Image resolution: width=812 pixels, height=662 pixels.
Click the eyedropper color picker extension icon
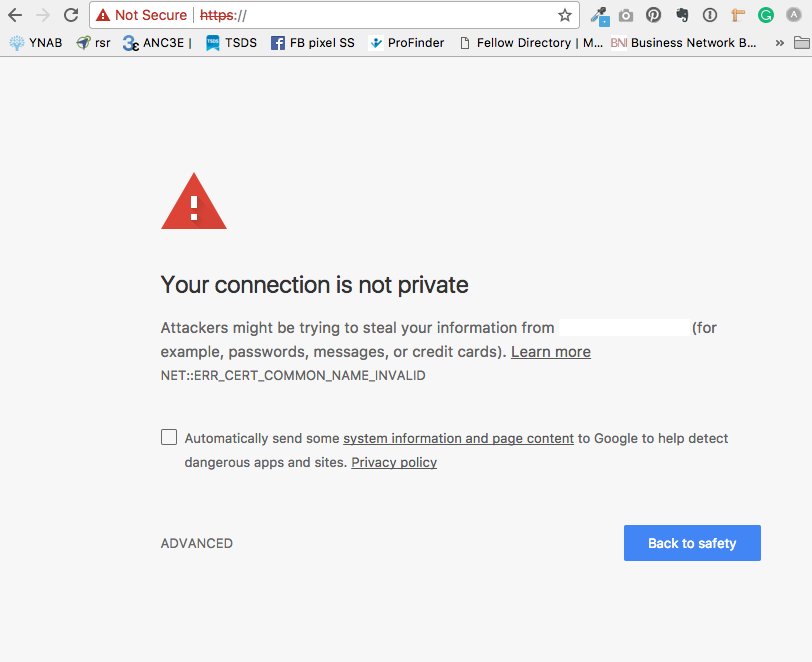(x=600, y=16)
